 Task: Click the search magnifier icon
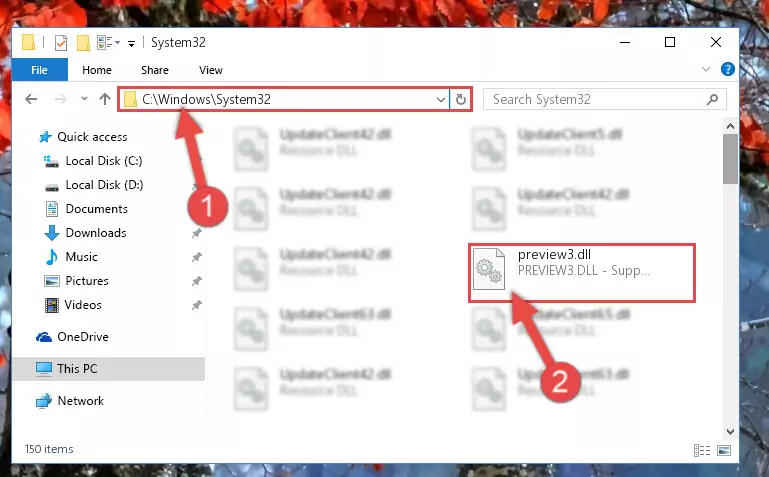tap(712, 100)
